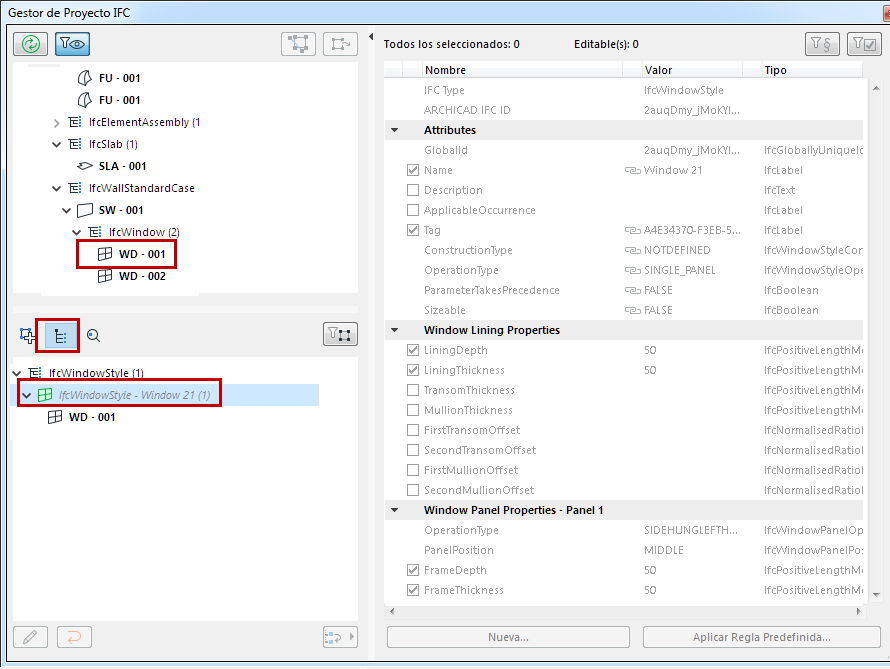Click Aplicar Regla Predefinida... button
The image size is (890, 669).
click(x=761, y=637)
